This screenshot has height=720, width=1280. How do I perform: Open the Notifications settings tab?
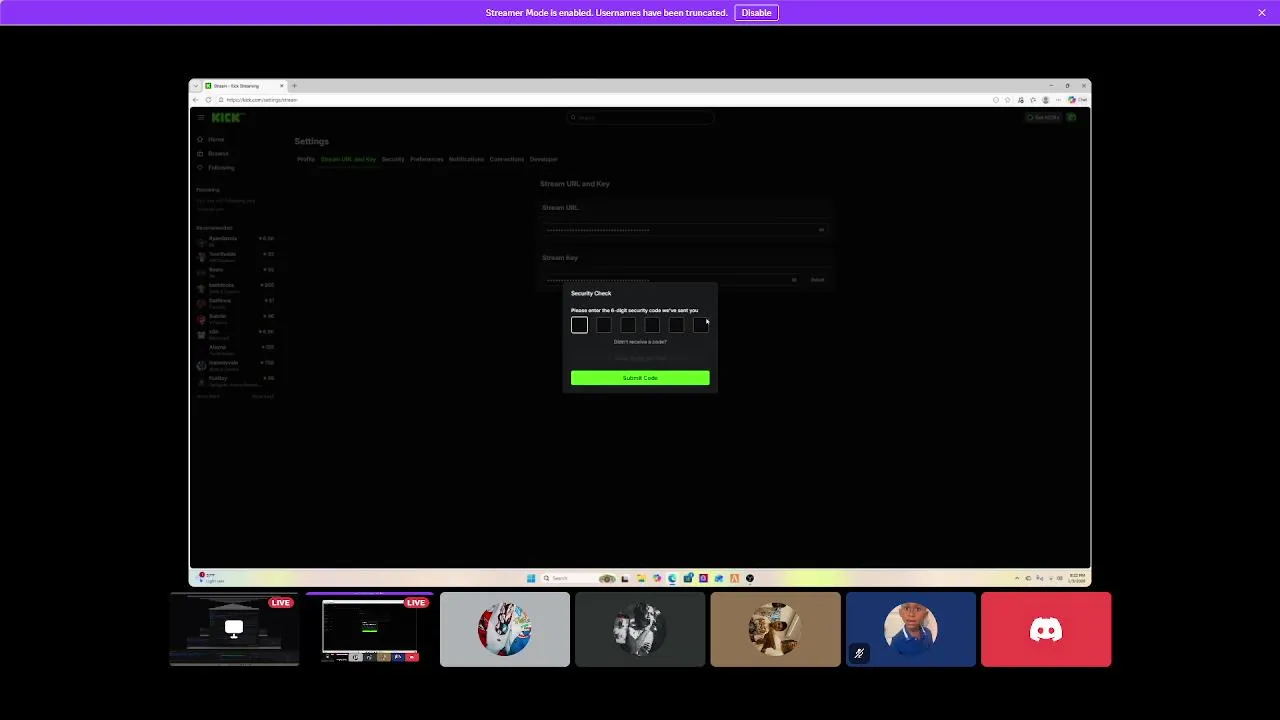[466, 159]
